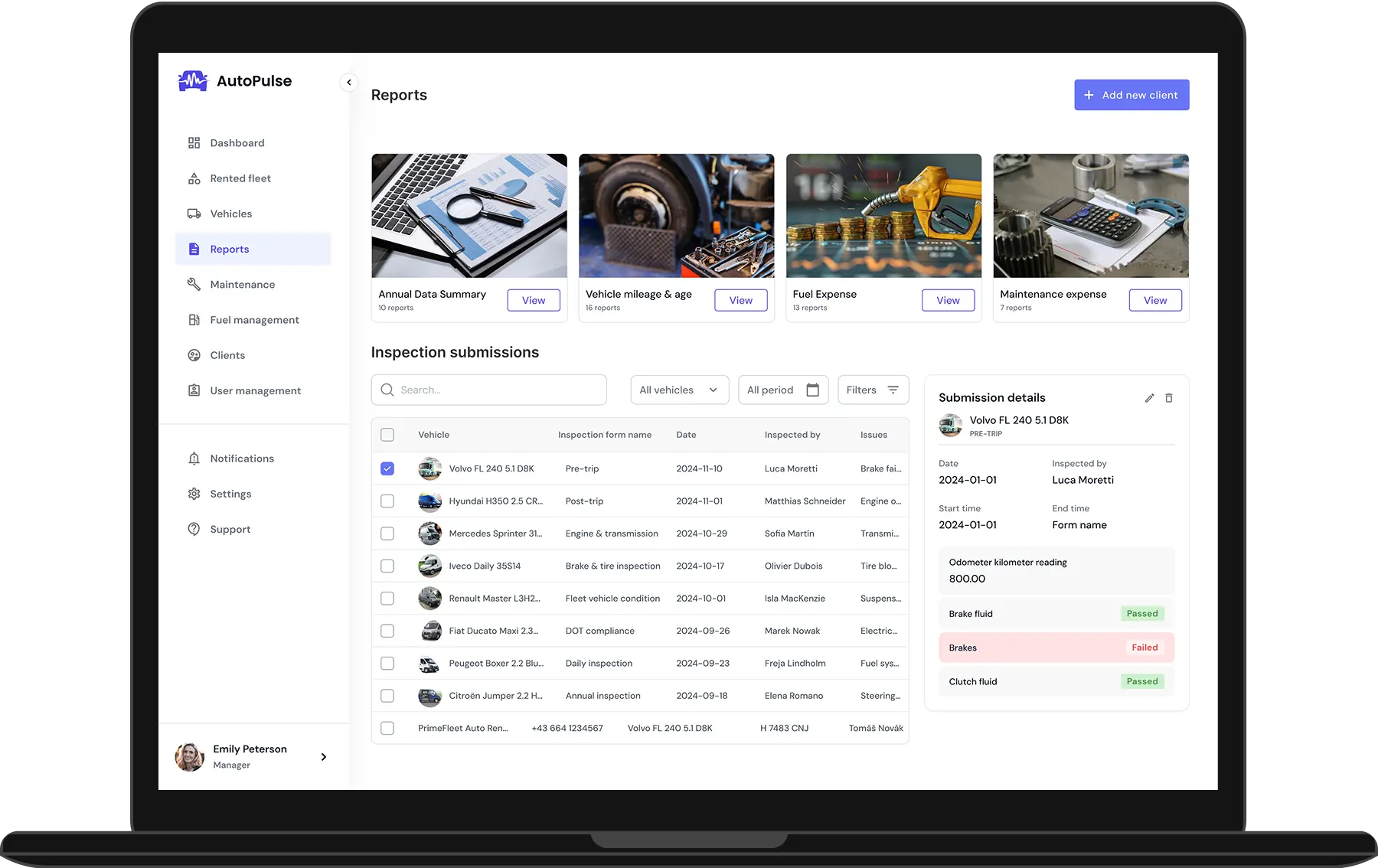Image resolution: width=1378 pixels, height=868 pixels.
Task: Toggle the select-all checkbox in table header
Action: (387, 435)
